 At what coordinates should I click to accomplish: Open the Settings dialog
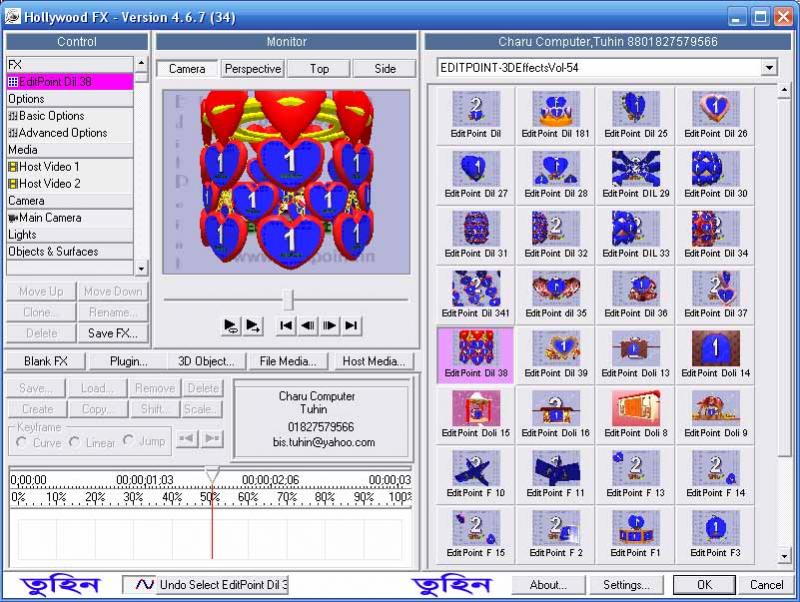pos(627,585)
